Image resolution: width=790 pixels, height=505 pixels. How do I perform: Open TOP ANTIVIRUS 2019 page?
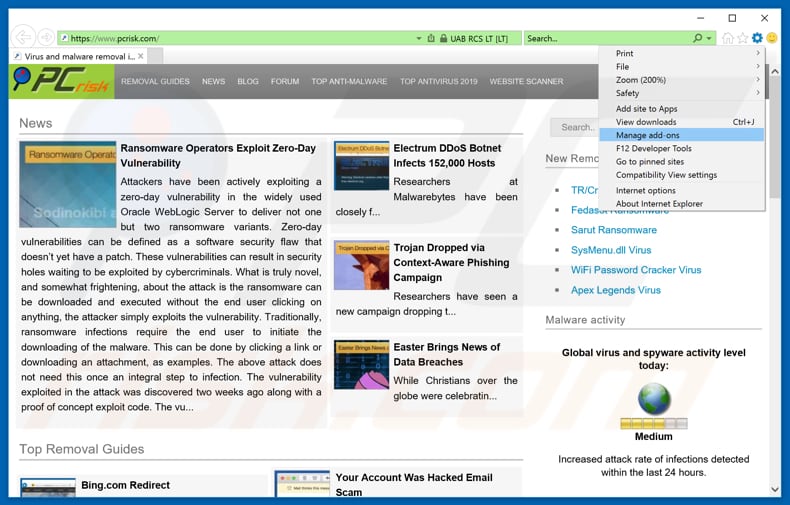(x=438, y=81)
